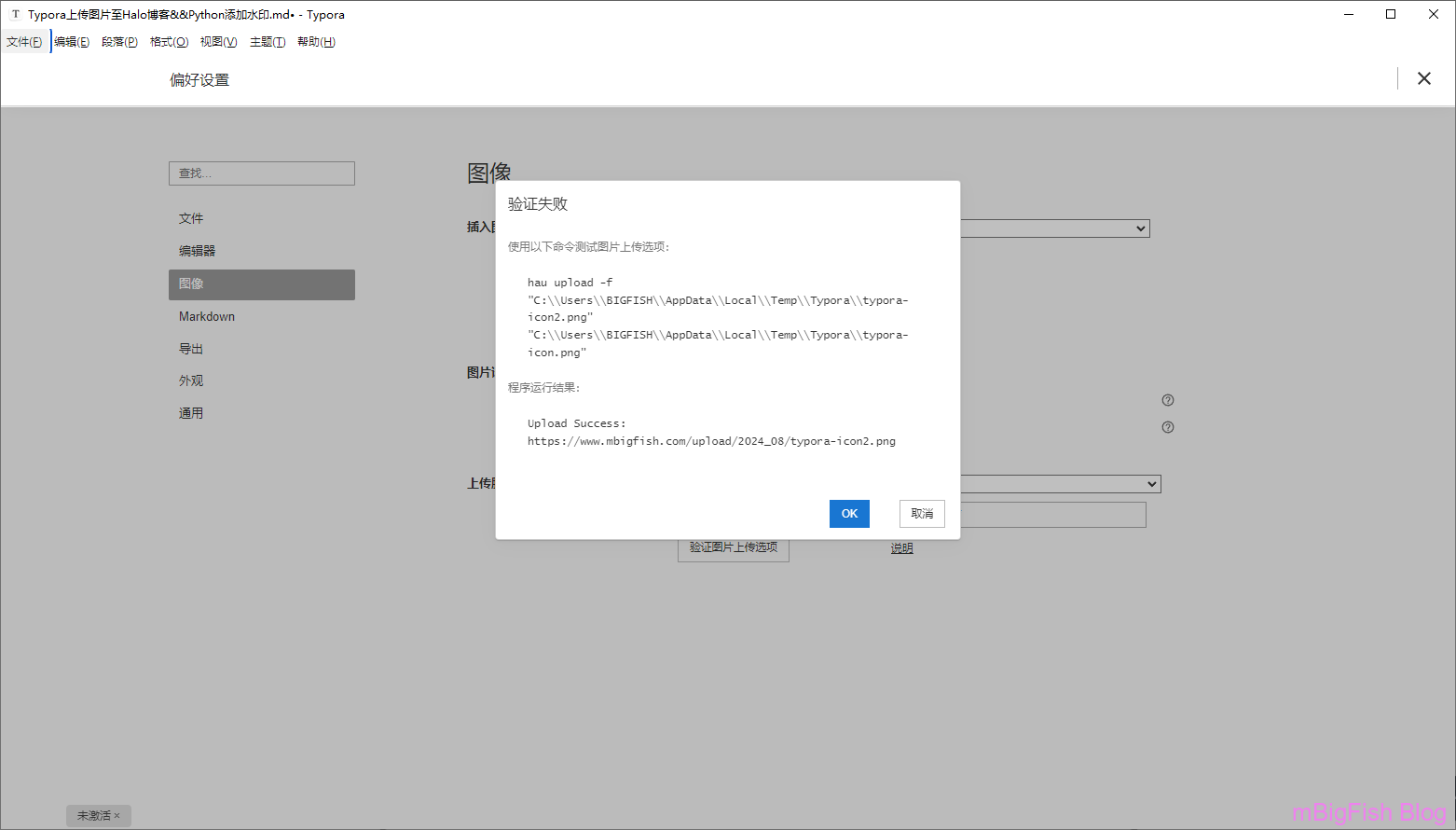Open the 段落(P) menu
This screenshot has width=1456, height=830.
coord(119,42)
